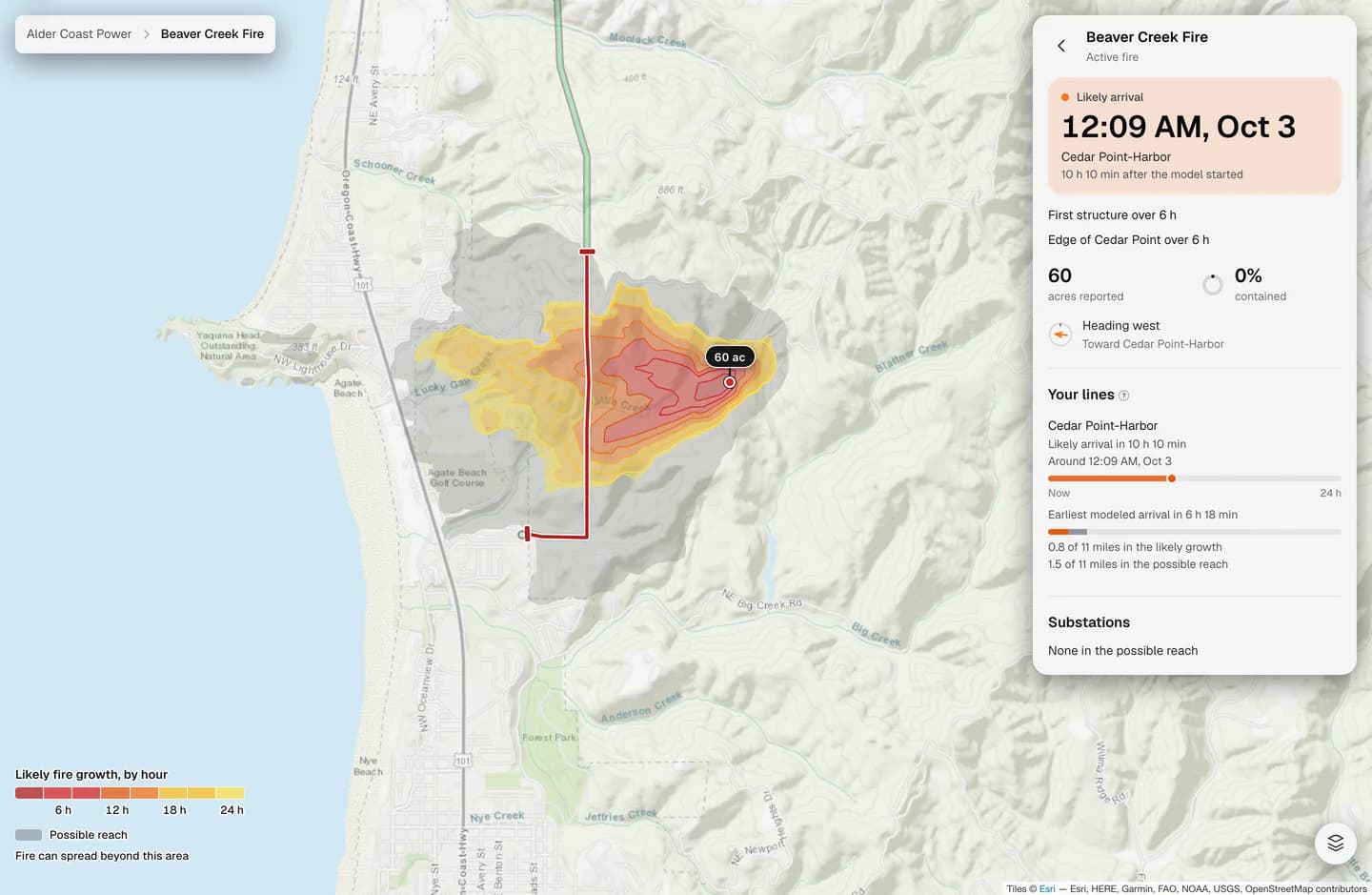Click 0.8 of 11 miles in likely growth
This screenshot has height=895, width=1372.
[1135, 547]
